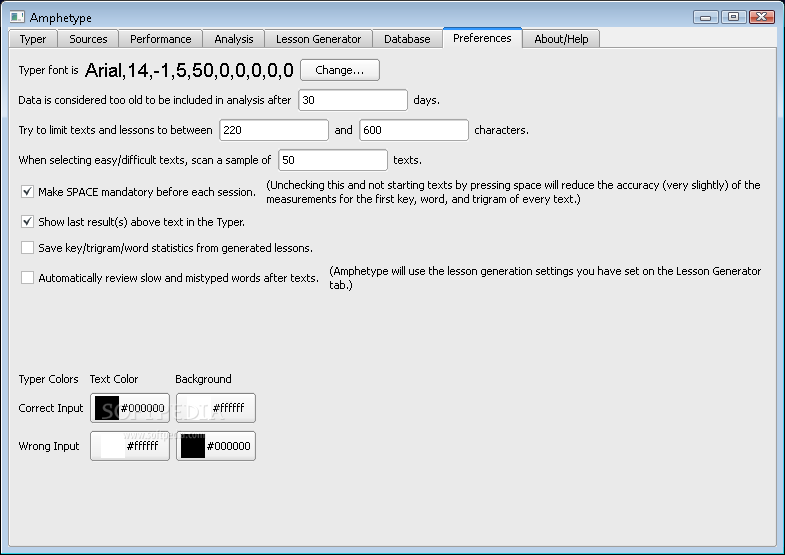Select the Preferences tab

tap(482, 38)
